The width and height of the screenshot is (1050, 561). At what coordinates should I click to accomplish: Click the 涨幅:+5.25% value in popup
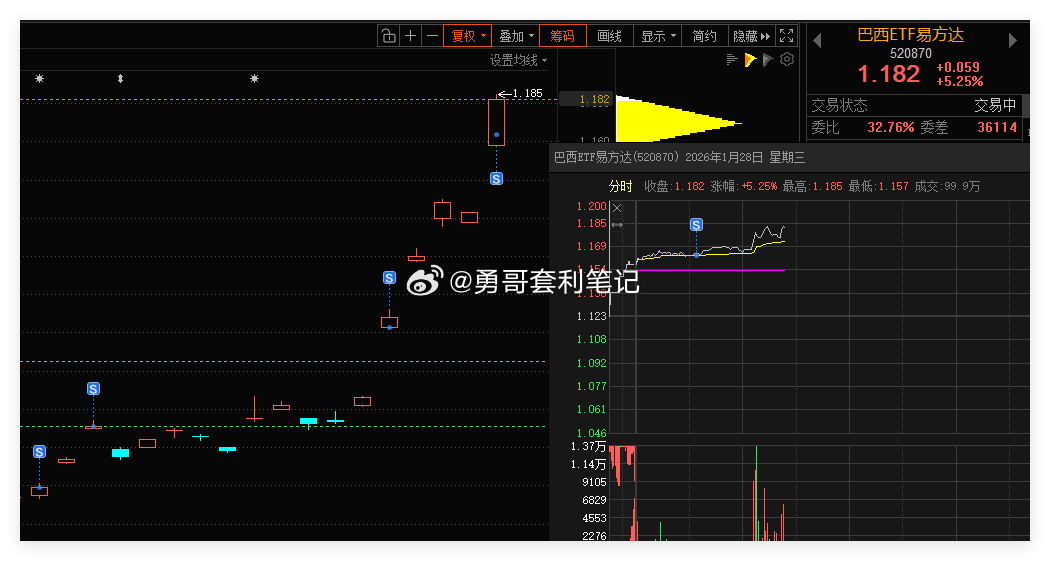[744, 186]
